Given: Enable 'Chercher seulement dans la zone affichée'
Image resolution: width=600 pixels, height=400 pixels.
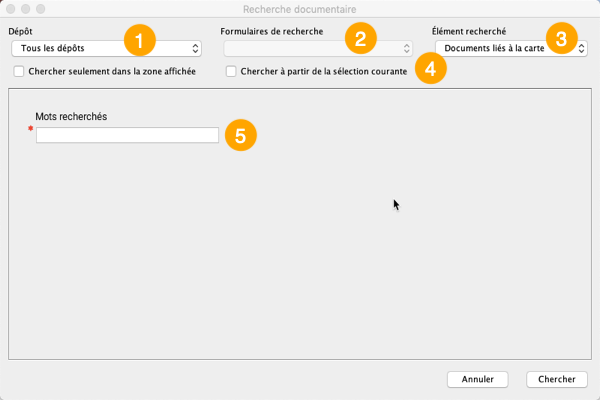Looking at the screenshot, I should 20,72.
